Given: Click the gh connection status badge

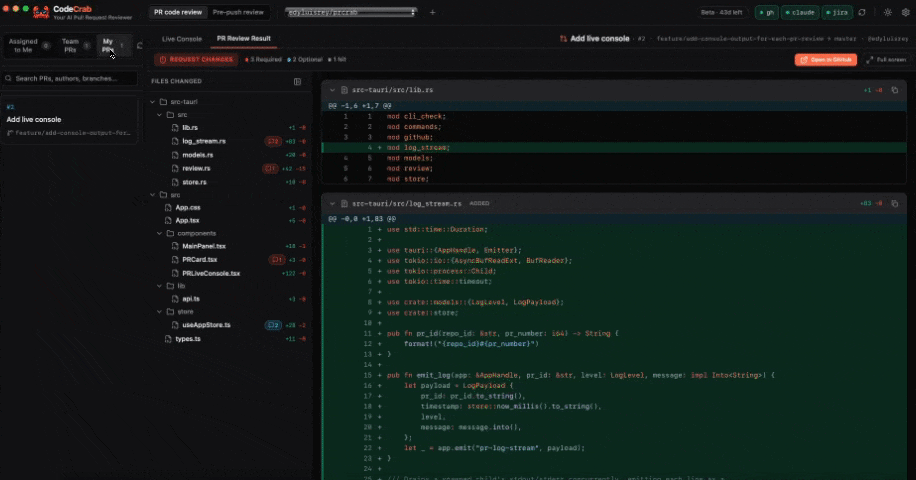Looking at the screenshot, I should click(766, 12).
